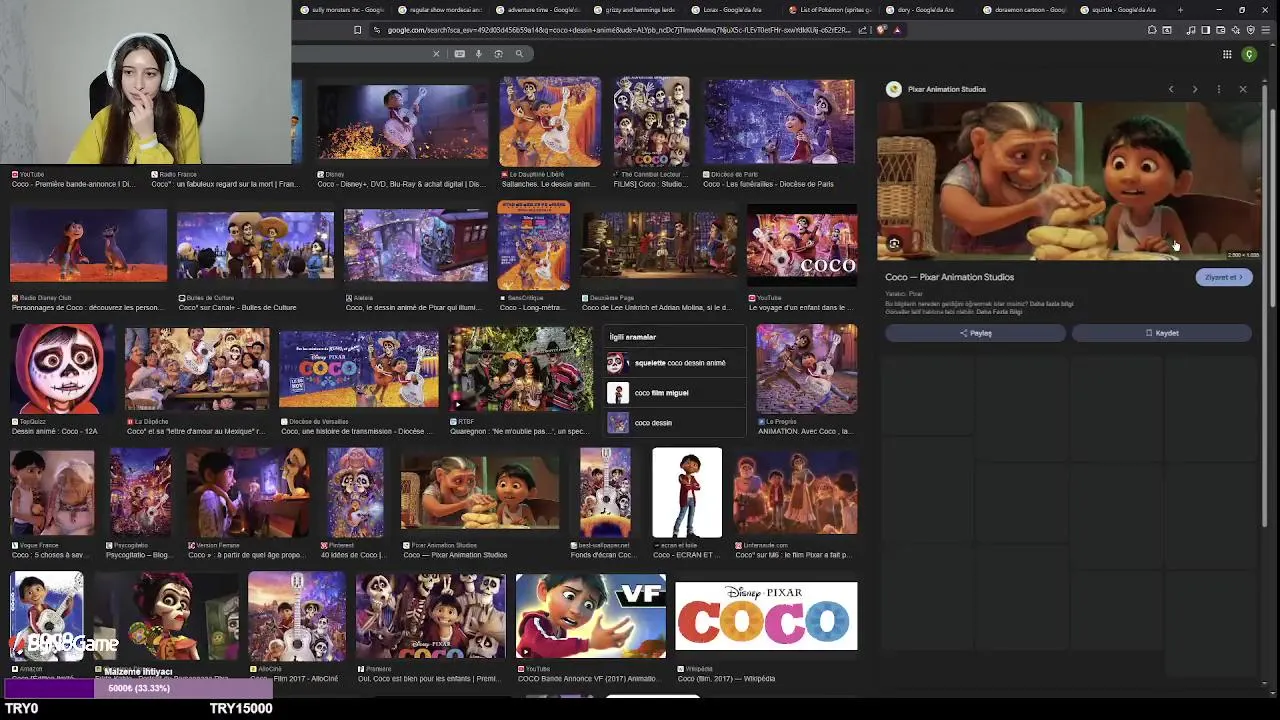Image resolution: width=1280 pixels, height=720 pixels.
Task: Switch to the 'regular show mordecai' tab
Action: pos(439,10)
